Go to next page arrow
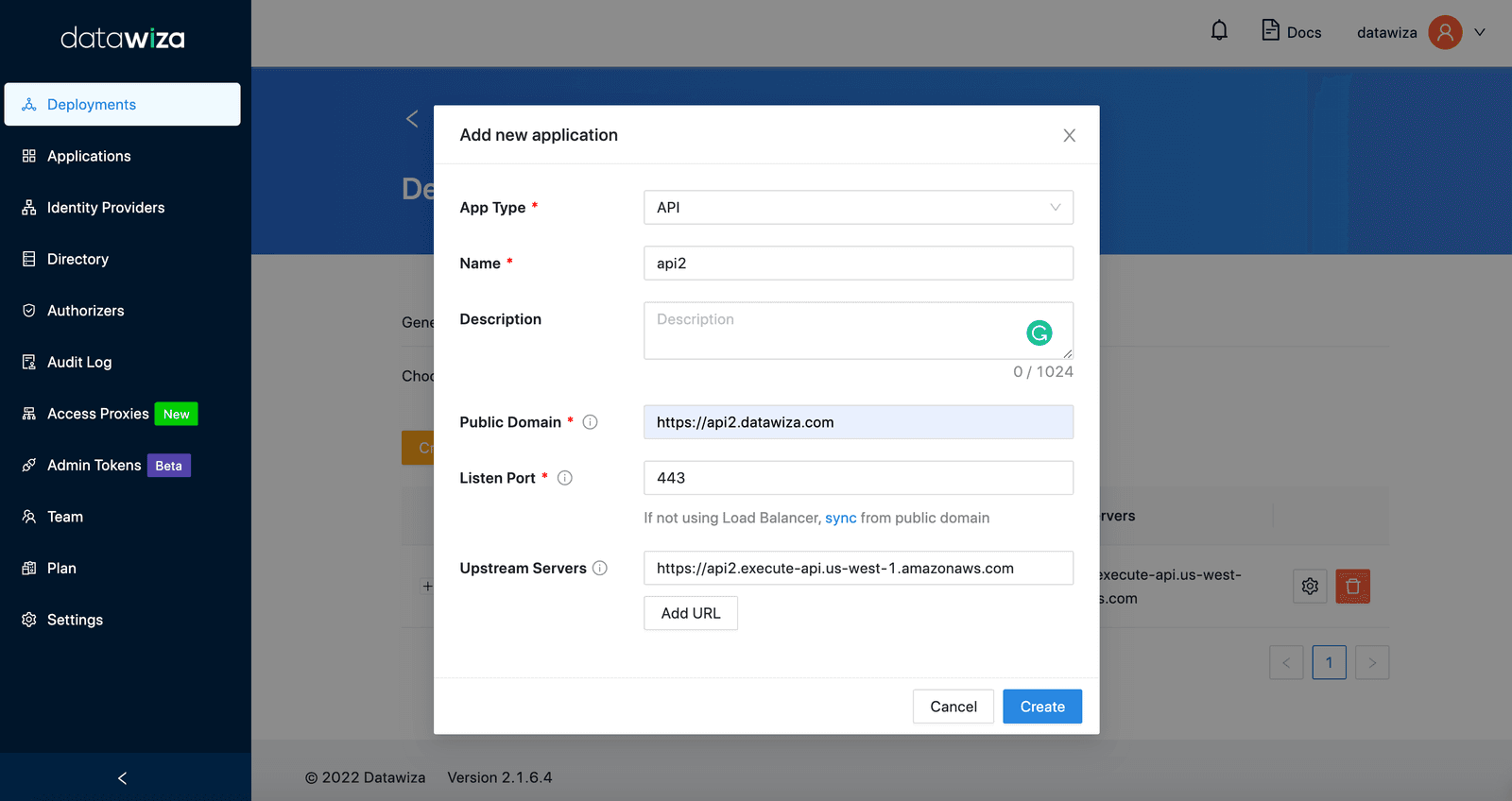1512x801 pixels. tap(1372, 662)
